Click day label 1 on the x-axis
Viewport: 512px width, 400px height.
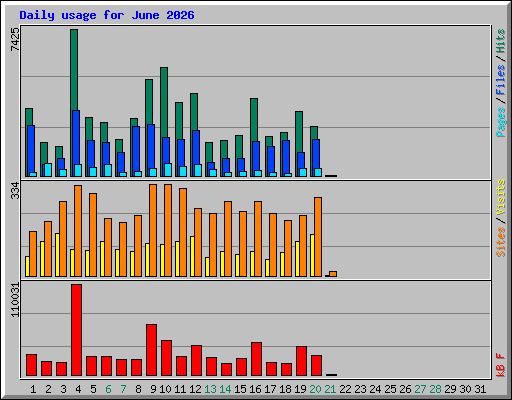(x=33, y=389)
